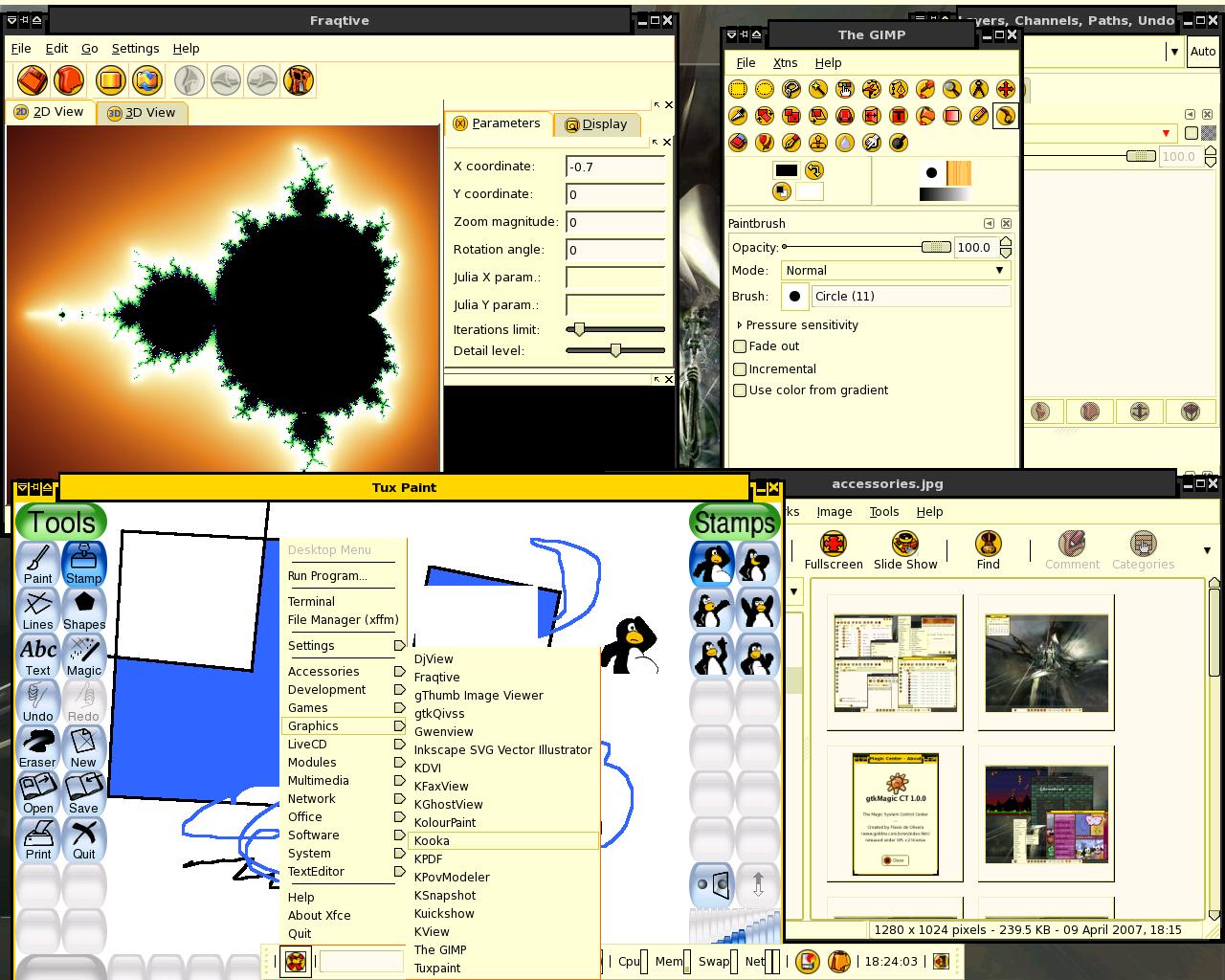Click the black foreground color swatch
This screenshot has width=1225, height=980.
coord(786,171)
